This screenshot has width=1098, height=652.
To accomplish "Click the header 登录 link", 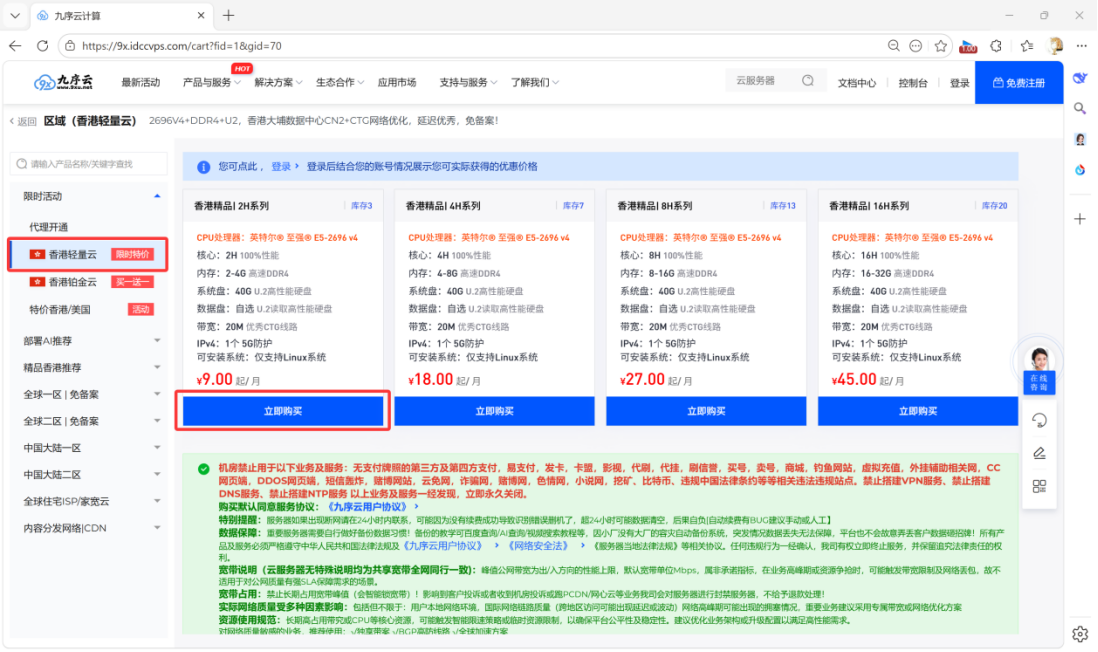I will [x=959, y=83].
